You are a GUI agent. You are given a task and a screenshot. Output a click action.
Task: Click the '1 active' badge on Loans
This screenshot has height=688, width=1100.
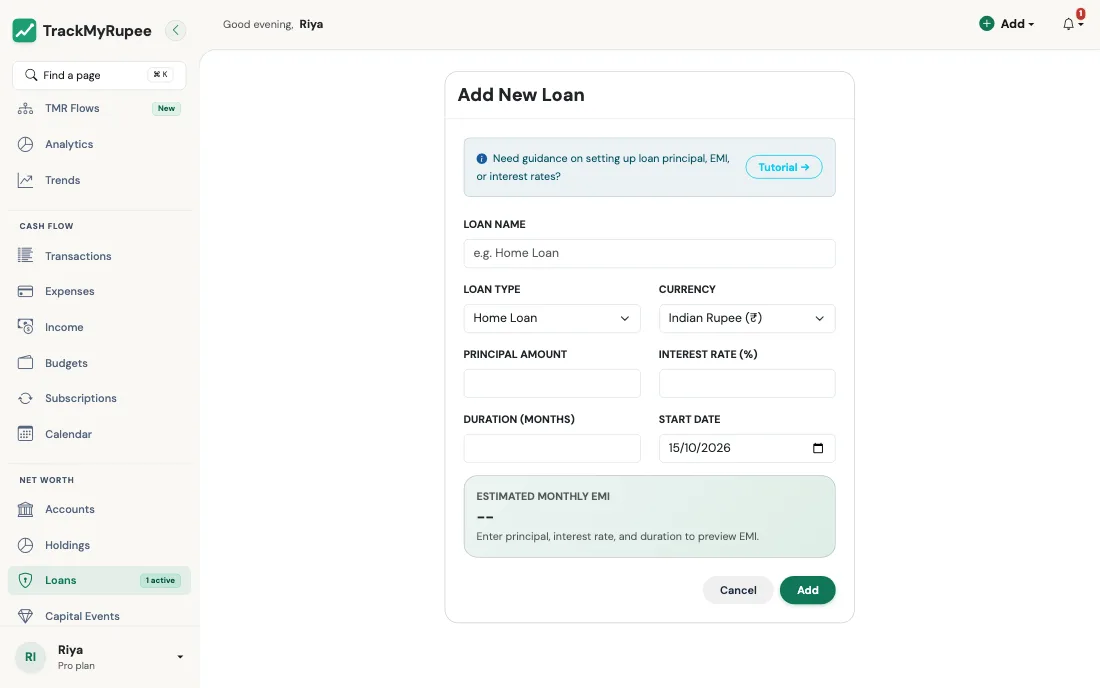point(161,581)
